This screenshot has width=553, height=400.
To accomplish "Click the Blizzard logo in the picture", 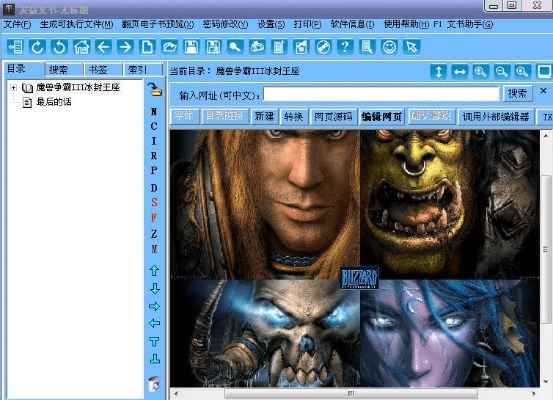I will pyautogui.click(x=359, y=278).
